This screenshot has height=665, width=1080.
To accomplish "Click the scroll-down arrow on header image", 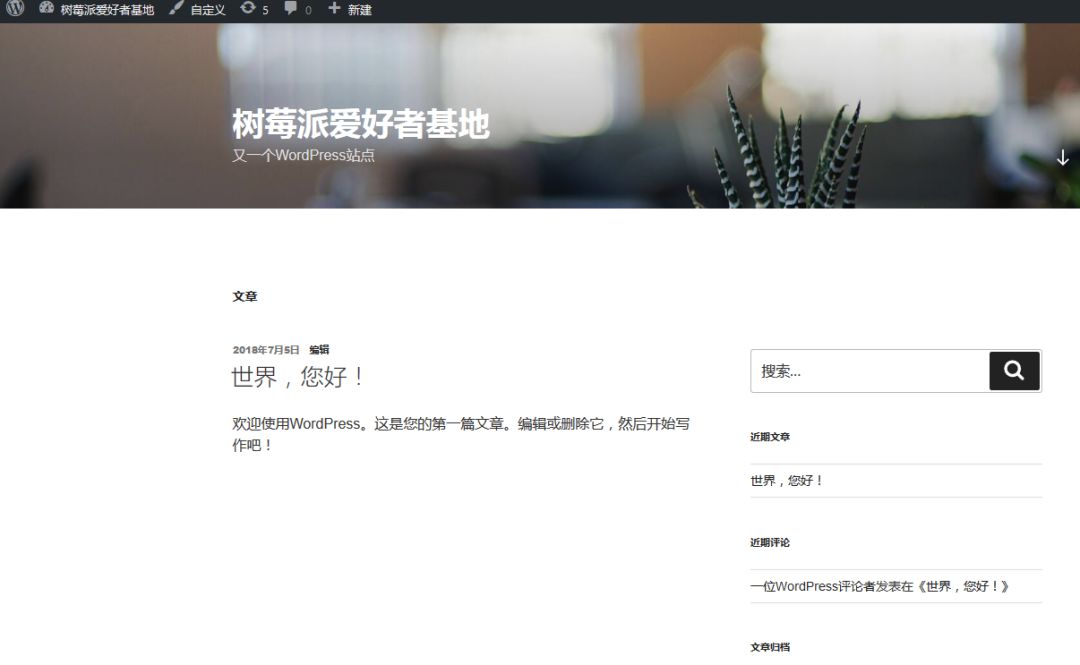I will coord(1063,158).
